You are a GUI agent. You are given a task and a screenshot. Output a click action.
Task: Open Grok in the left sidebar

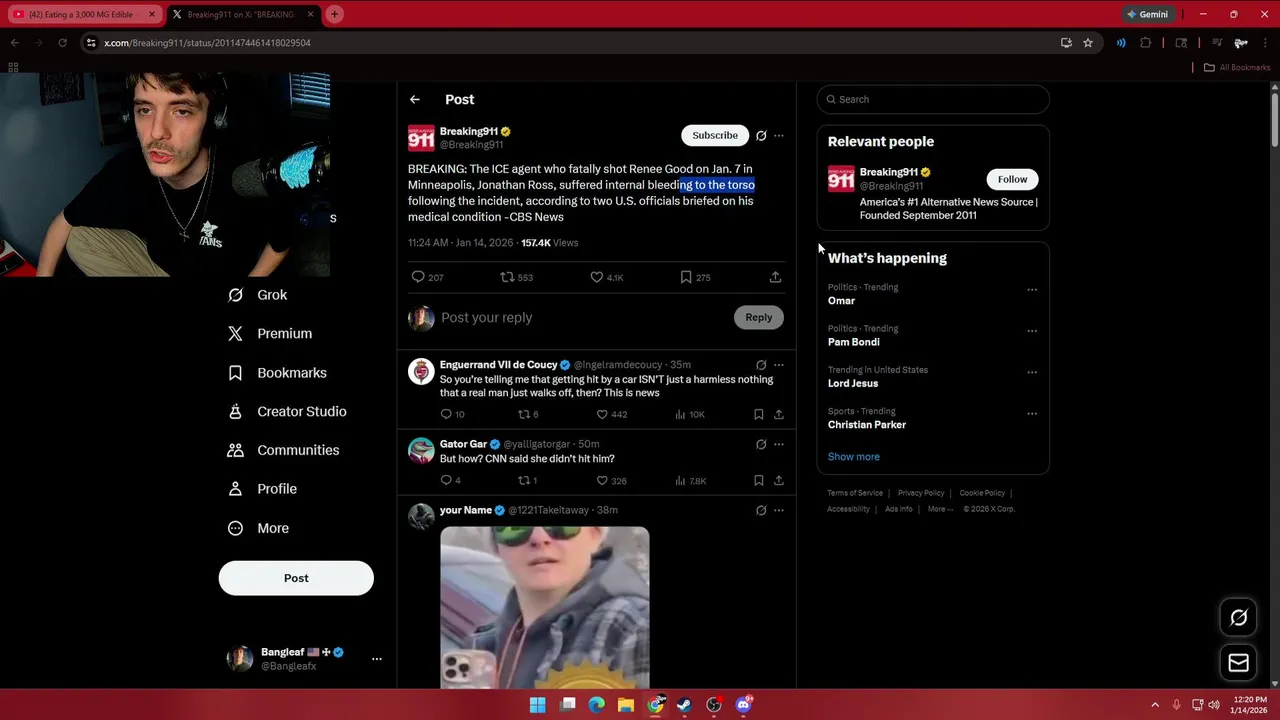[x=258, y=295]
